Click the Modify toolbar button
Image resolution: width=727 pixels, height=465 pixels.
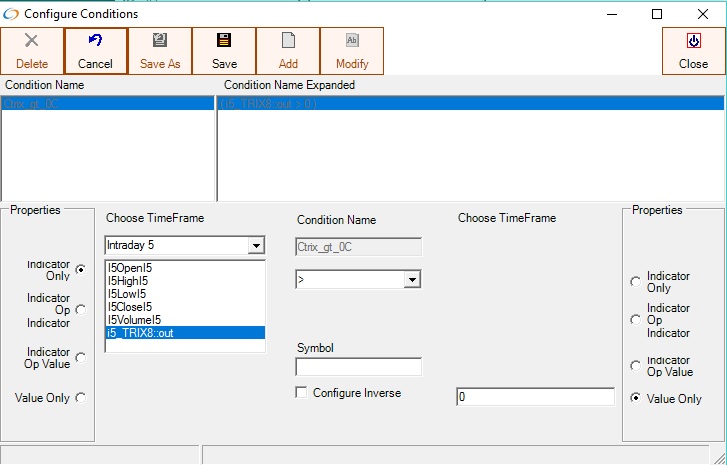coord(352,50)
